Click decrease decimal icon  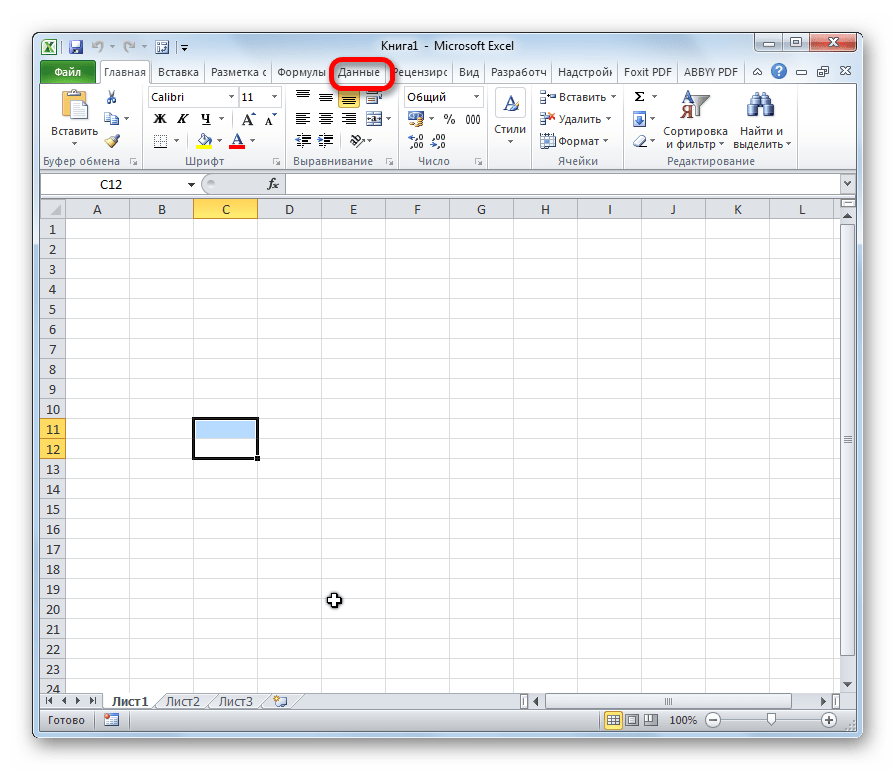click(438, 141)
